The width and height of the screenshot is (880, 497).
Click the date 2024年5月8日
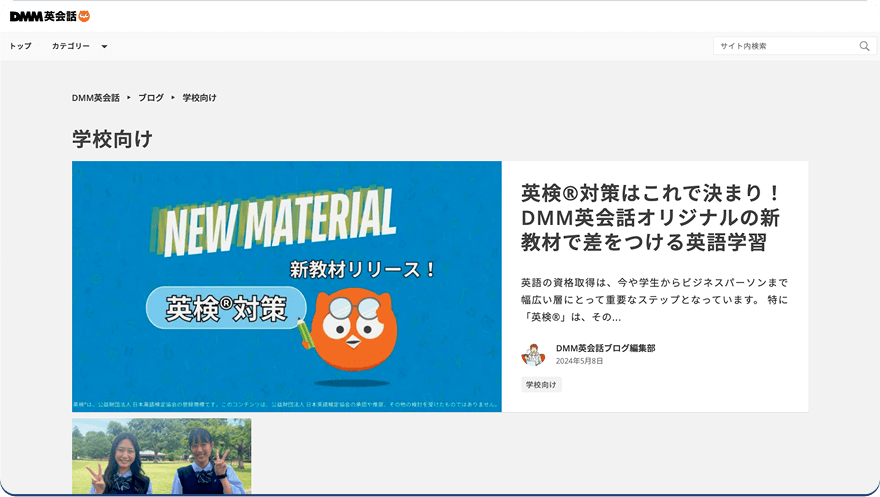[x=579, y=361]
